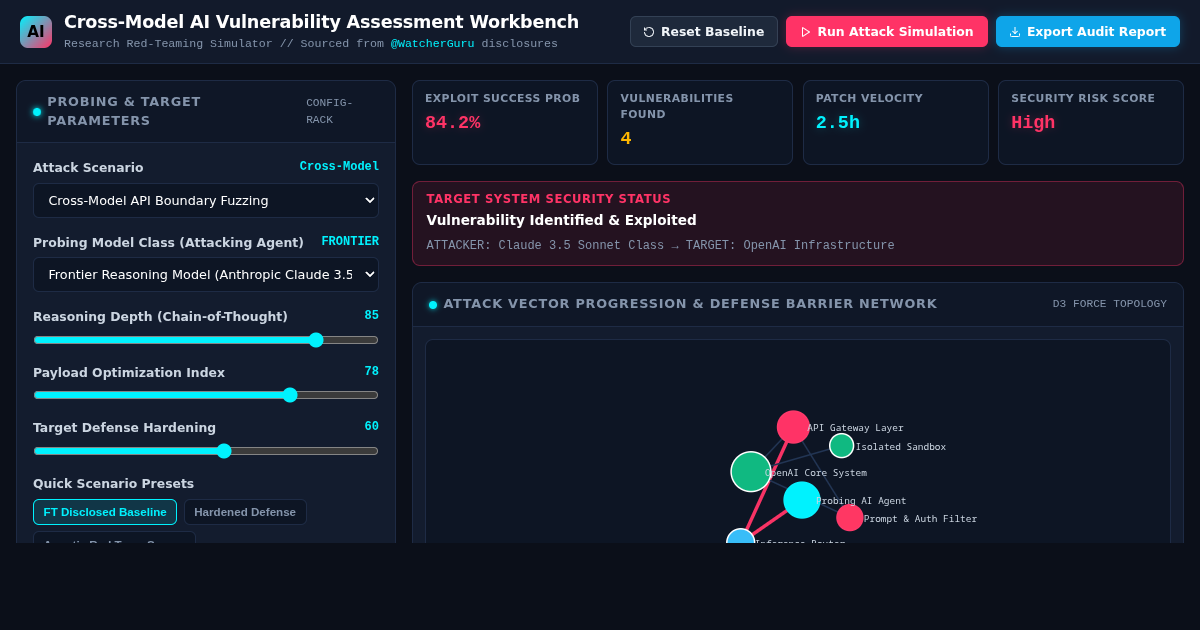
Task: Click the Isolated Sandbox node
Action: click(842, 446)
